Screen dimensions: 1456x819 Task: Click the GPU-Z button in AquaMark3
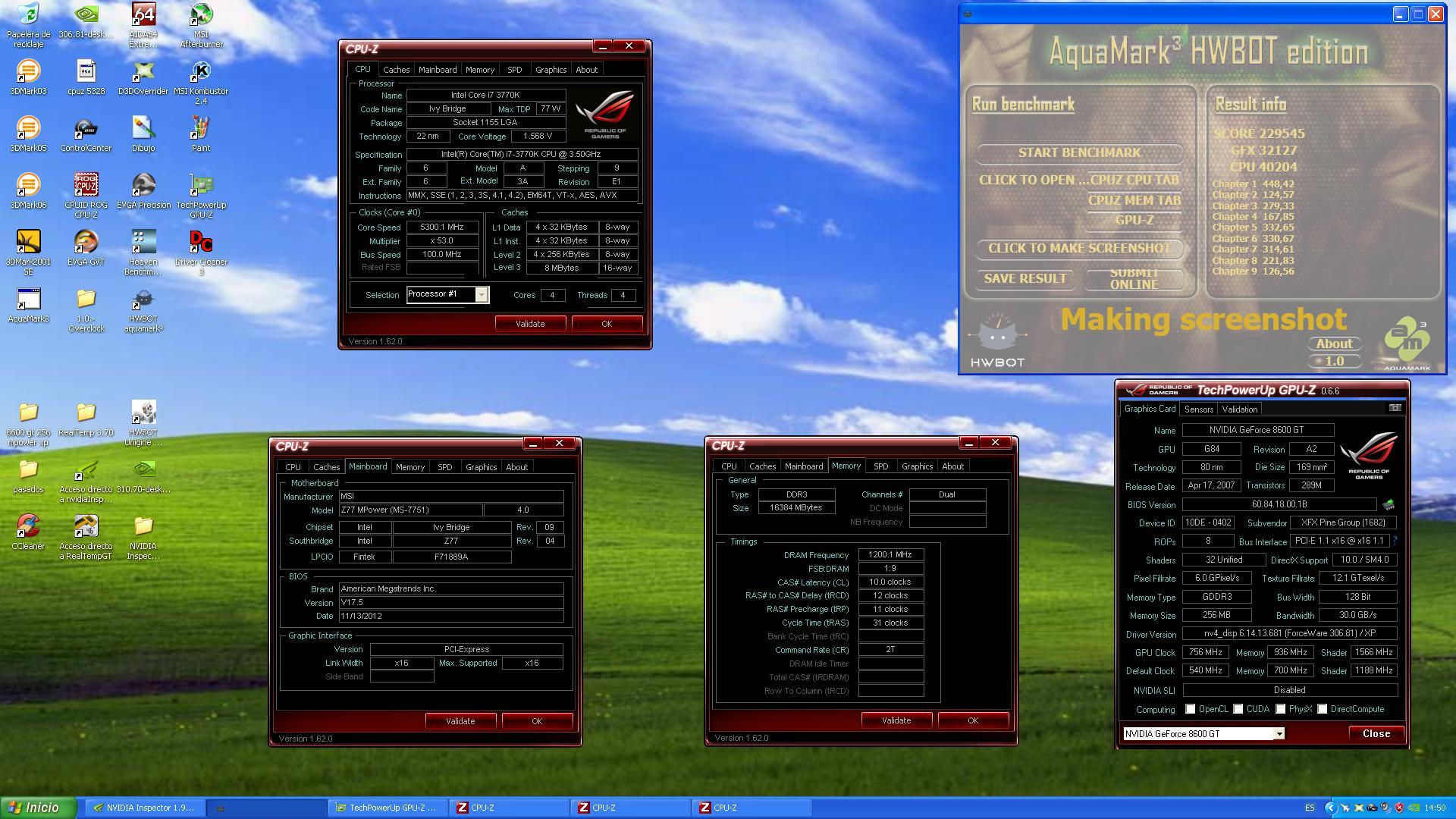pyautogui.click(x=1134, y=220)
